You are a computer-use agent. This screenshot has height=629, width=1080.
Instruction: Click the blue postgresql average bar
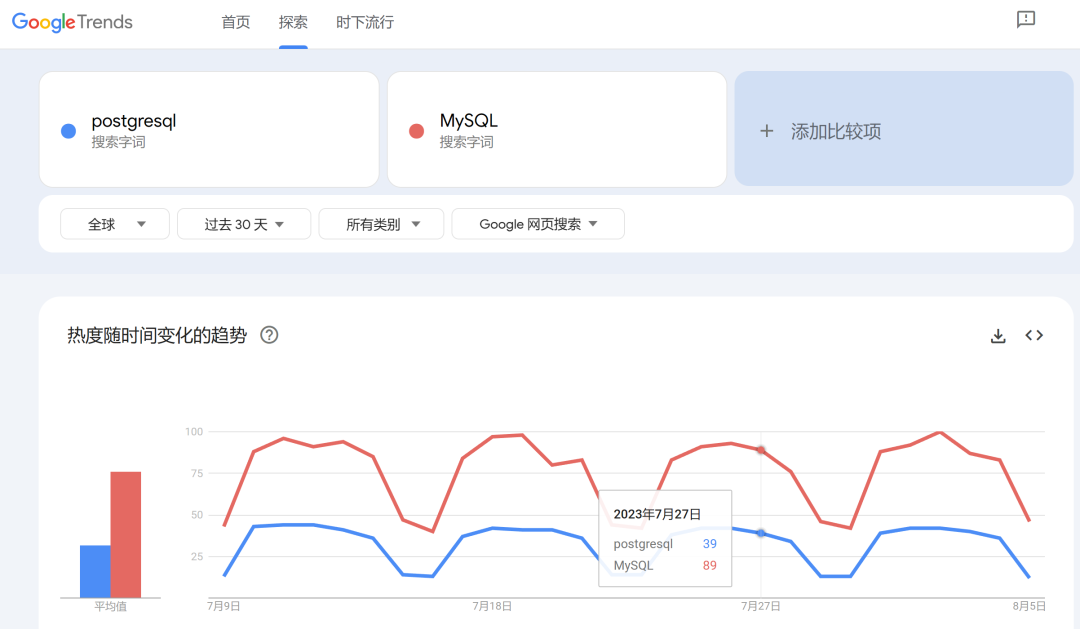(x=95, y=571)
